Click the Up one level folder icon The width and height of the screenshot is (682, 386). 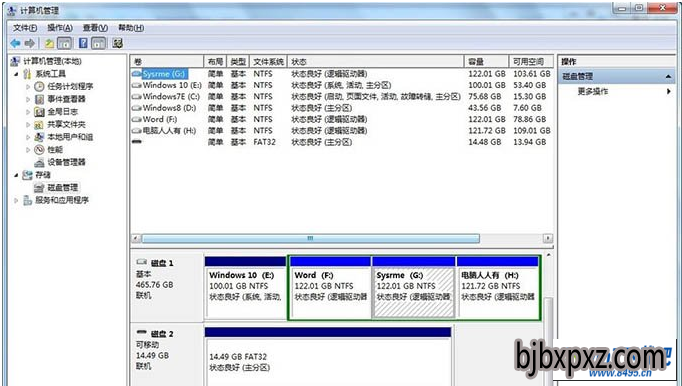click(50, 43)
